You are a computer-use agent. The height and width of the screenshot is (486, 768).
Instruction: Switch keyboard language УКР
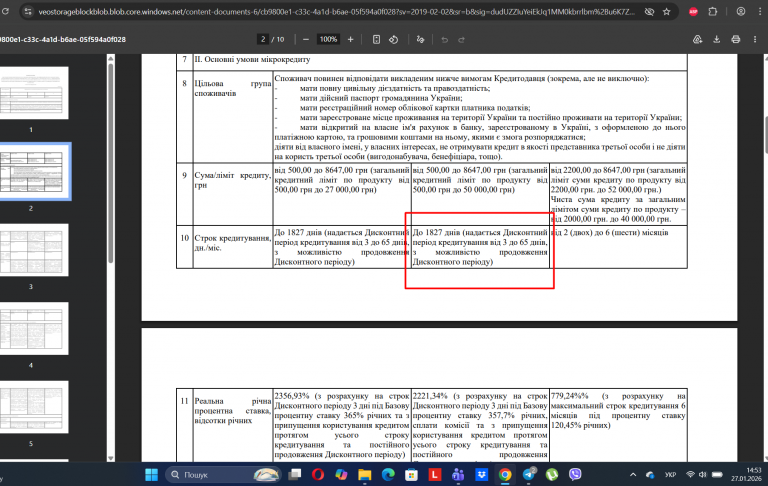[x=671, y=474]
